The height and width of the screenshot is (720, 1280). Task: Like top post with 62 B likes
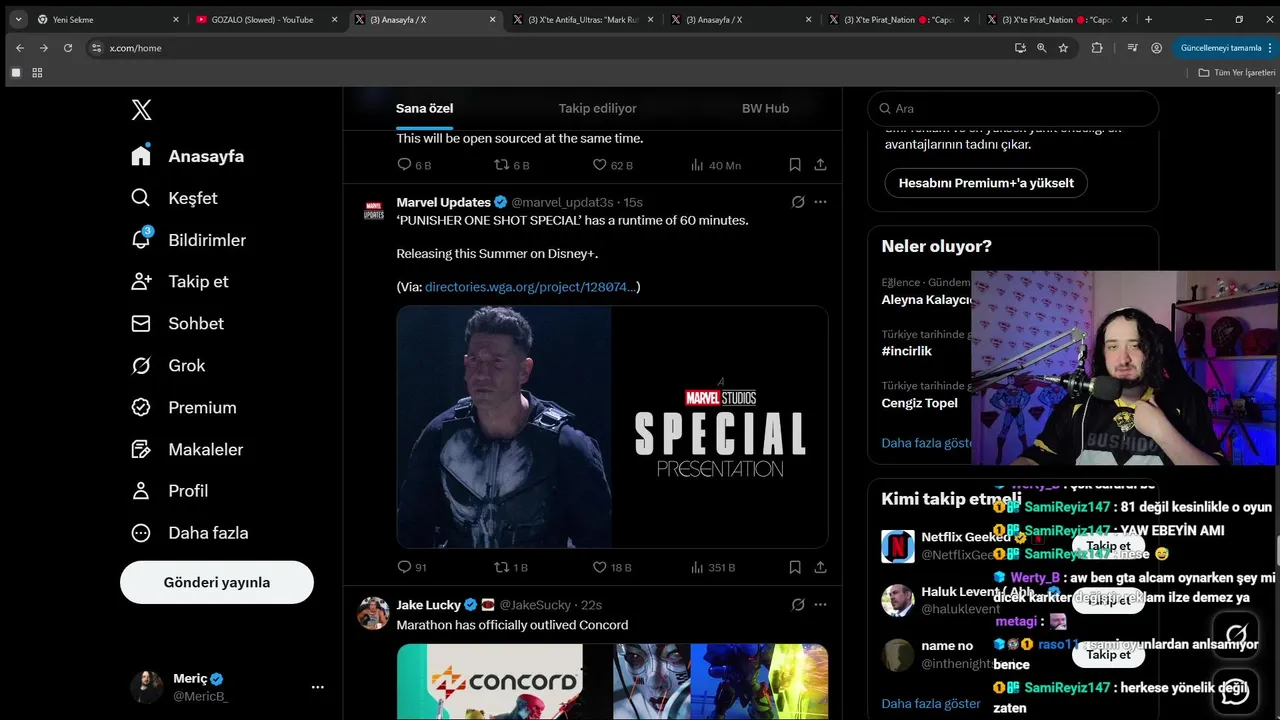coord(613,165)
